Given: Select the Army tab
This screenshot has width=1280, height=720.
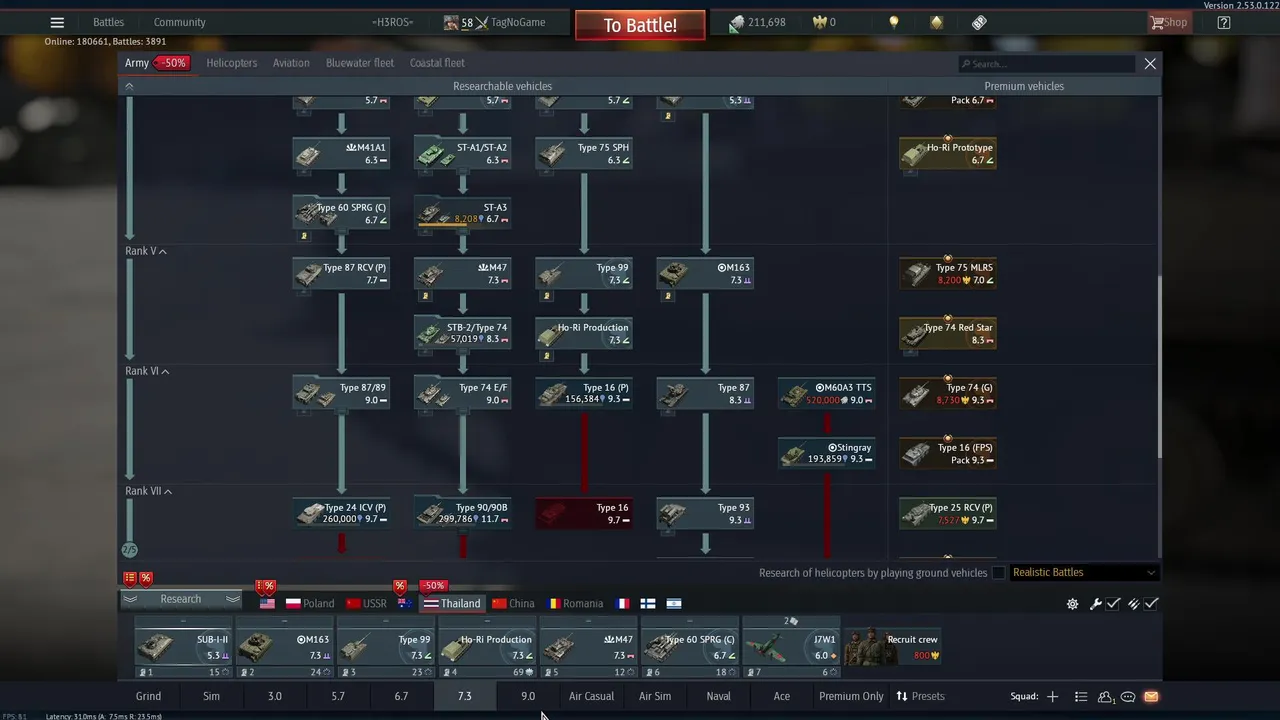Looking at the screenshot, I should click(137, 63).
